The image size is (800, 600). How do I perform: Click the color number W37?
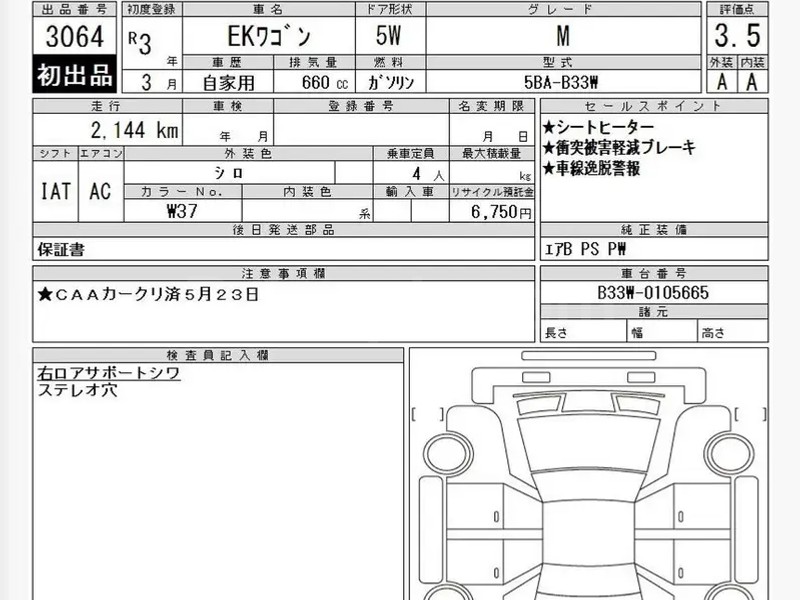(x=185, y=212)
